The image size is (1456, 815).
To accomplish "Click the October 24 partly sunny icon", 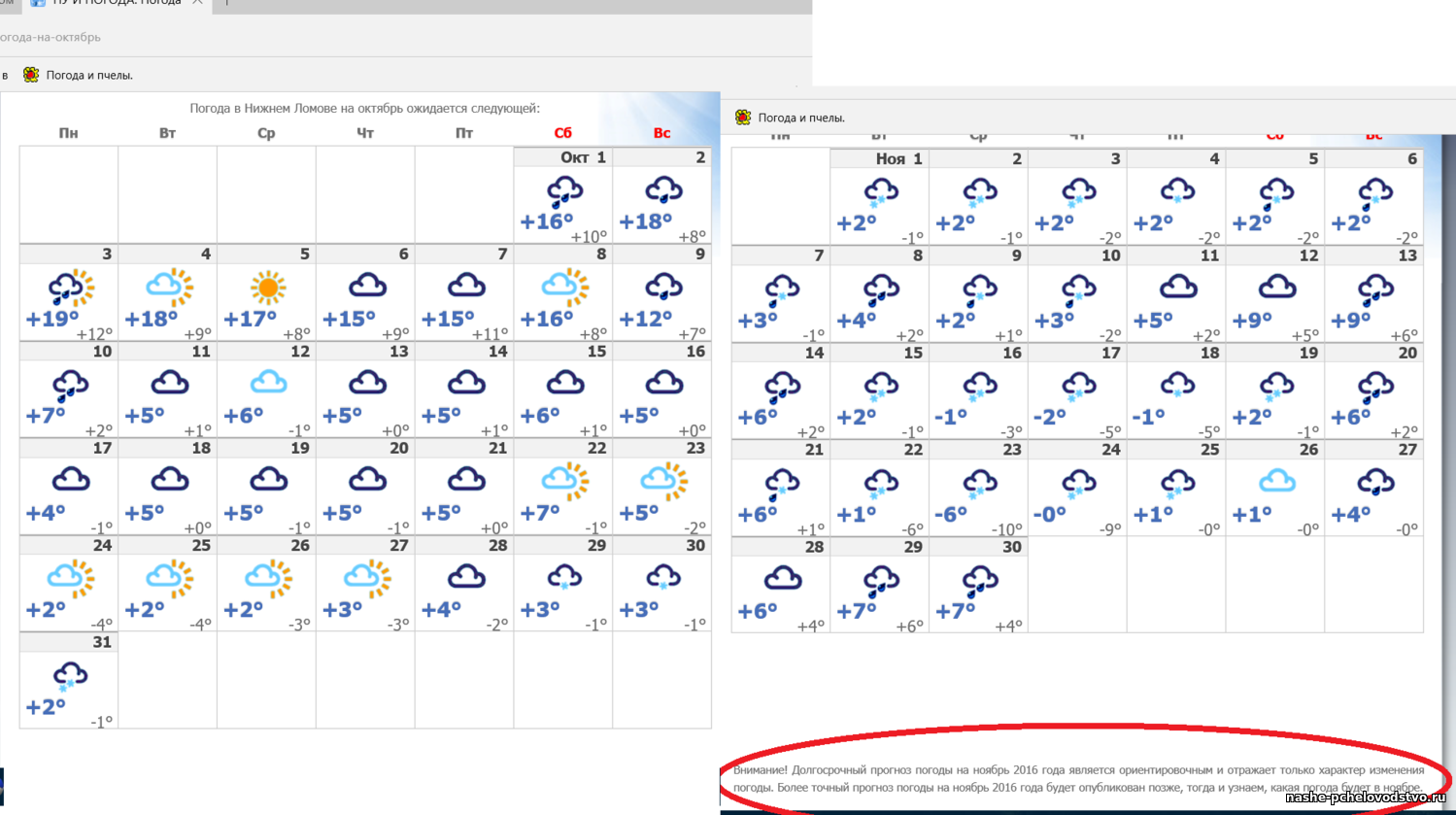I will click(x=71, y=578).
